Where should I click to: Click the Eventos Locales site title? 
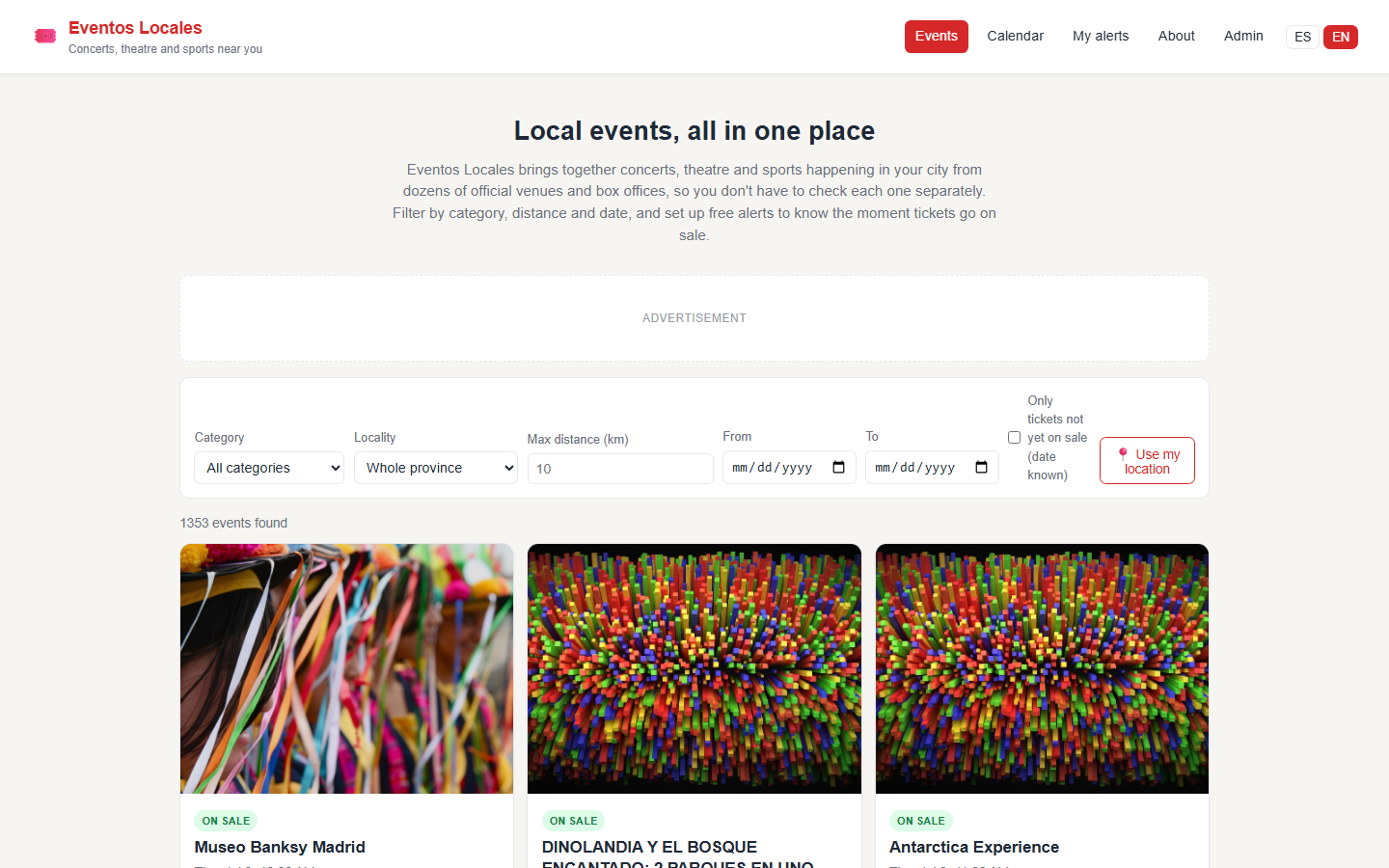coord(135,28)
